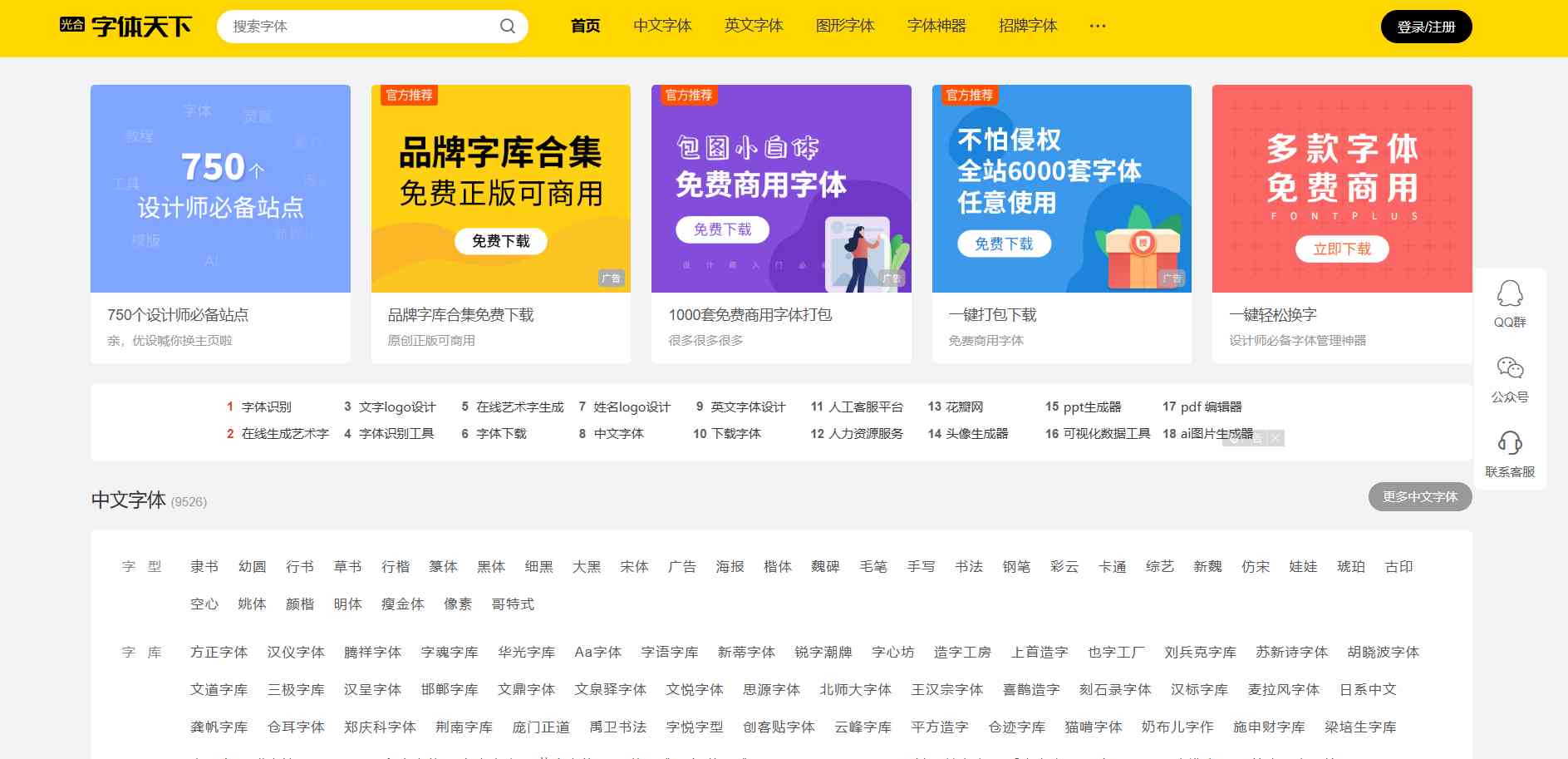Screen dimensions: 1568x759
Task: Click 免费下载 on the 品牌字库合集 banner
Action: (x=501, y=241)
